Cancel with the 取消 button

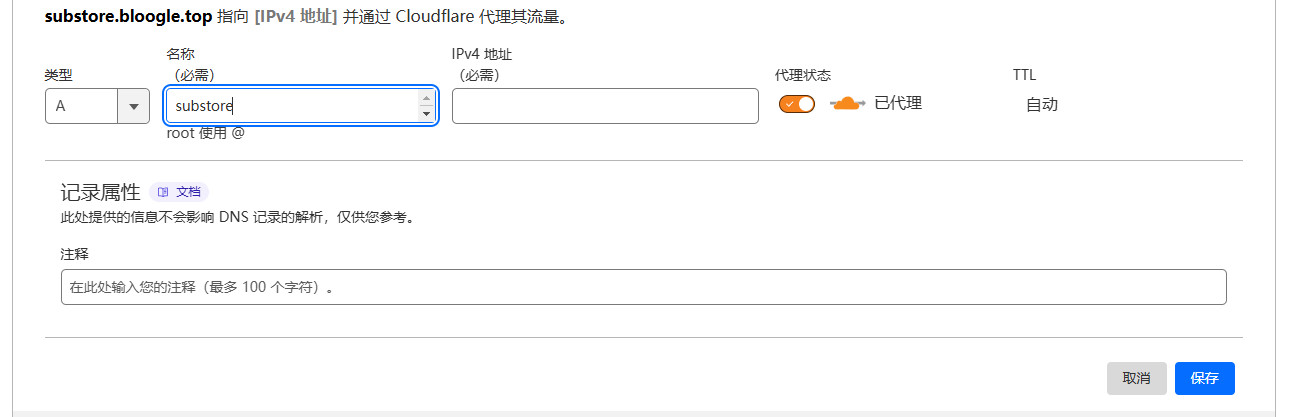(1137, 378)
